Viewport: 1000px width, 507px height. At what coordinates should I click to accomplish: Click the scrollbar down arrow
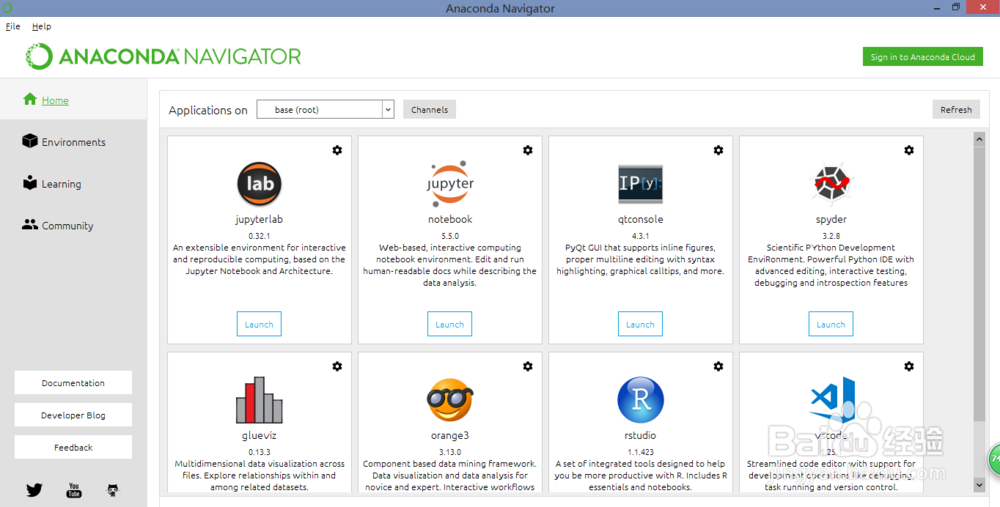coord(980,485)
